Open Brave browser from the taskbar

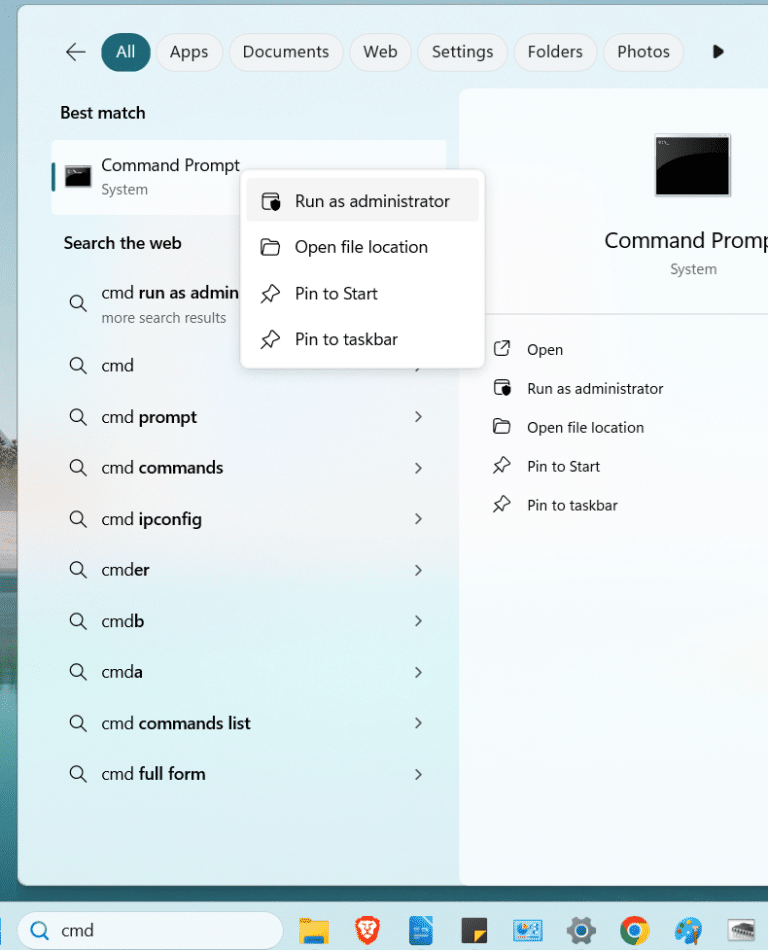367,929
